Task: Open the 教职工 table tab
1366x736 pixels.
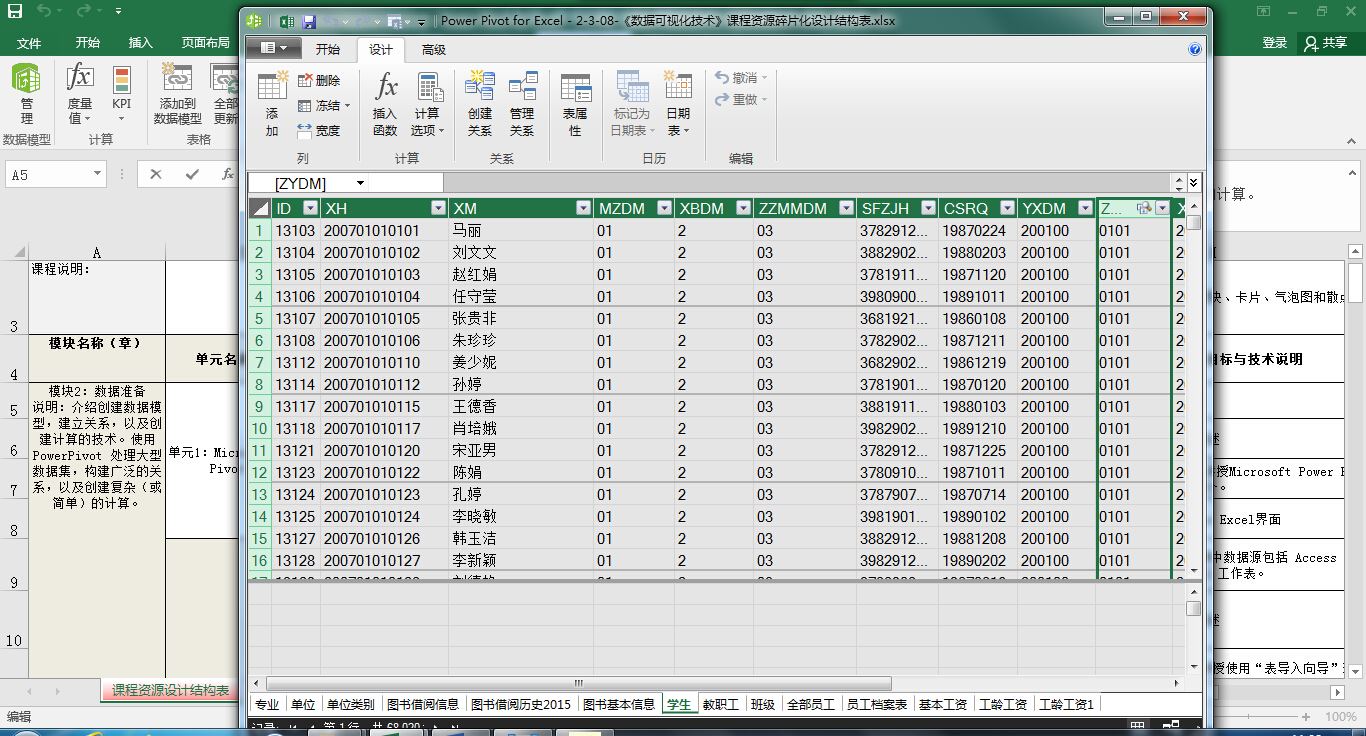Action: pyautogui.click(x=720, y=704)
